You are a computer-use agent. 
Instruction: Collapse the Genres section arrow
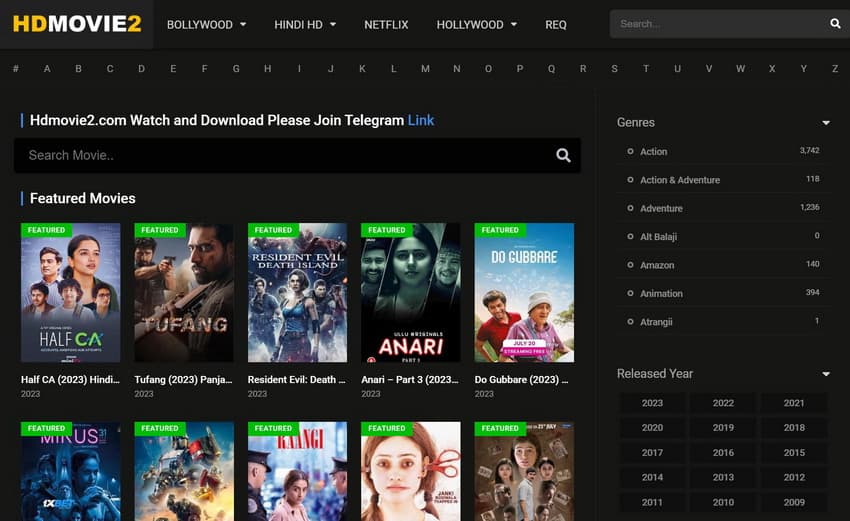825,123
